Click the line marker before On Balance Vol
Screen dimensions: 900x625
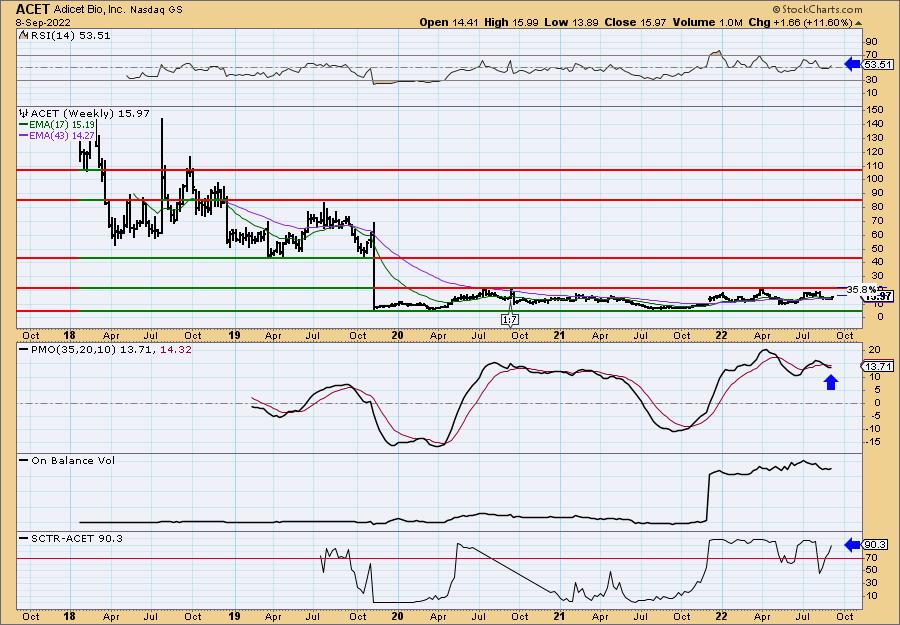pos(24,460)
